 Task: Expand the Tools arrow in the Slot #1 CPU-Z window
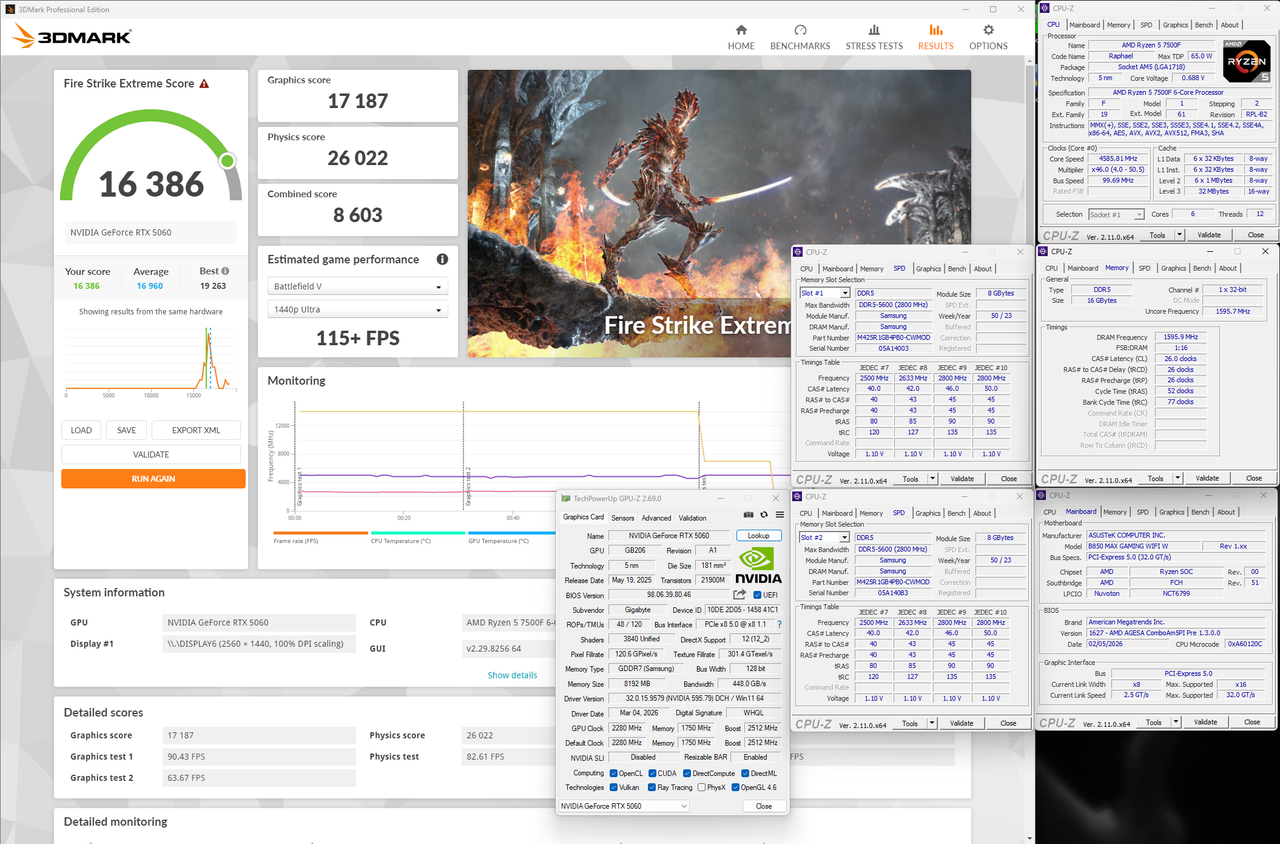(x=932, y=479)
